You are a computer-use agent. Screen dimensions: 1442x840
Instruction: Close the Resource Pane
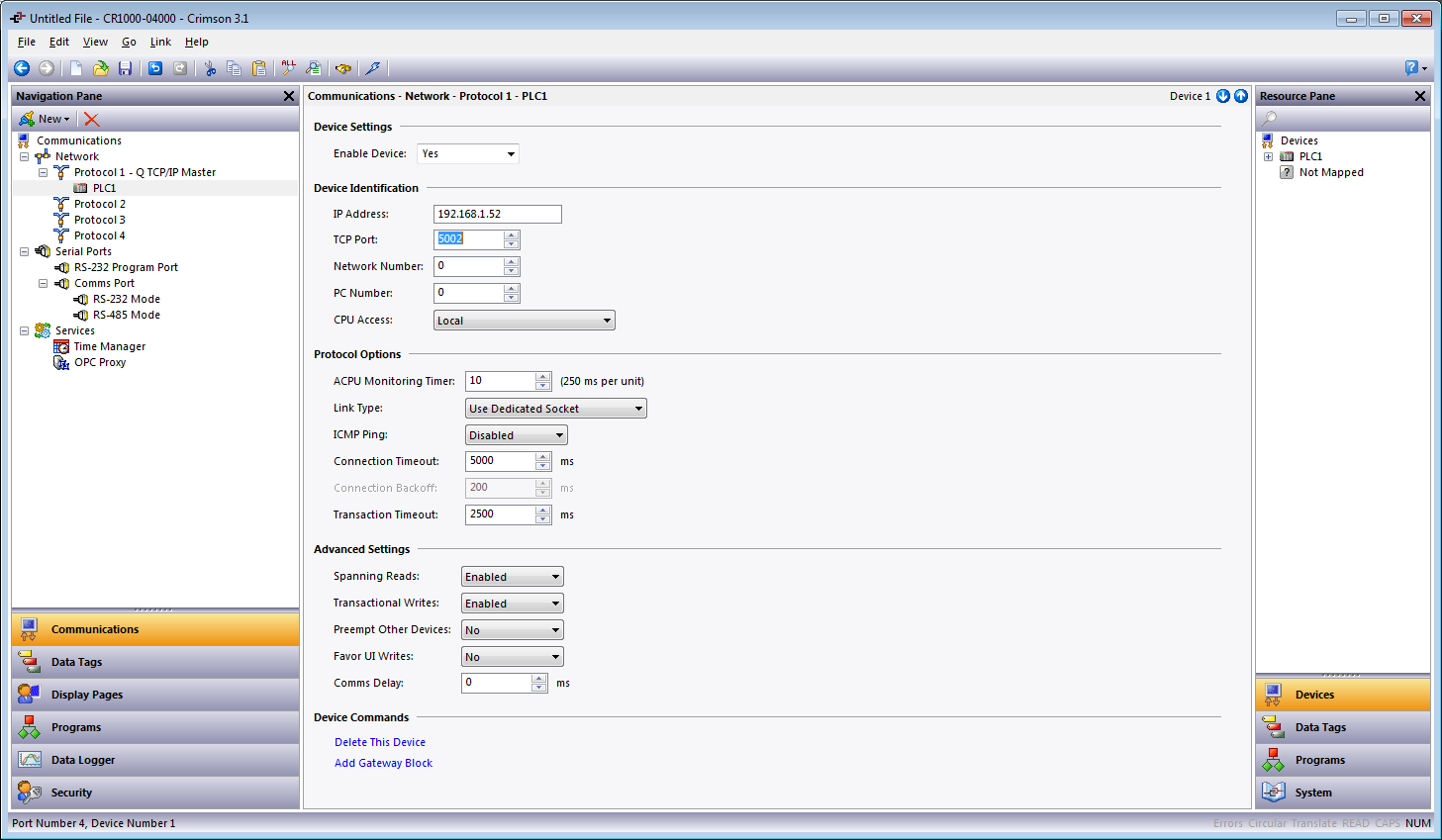(1420, 96)
